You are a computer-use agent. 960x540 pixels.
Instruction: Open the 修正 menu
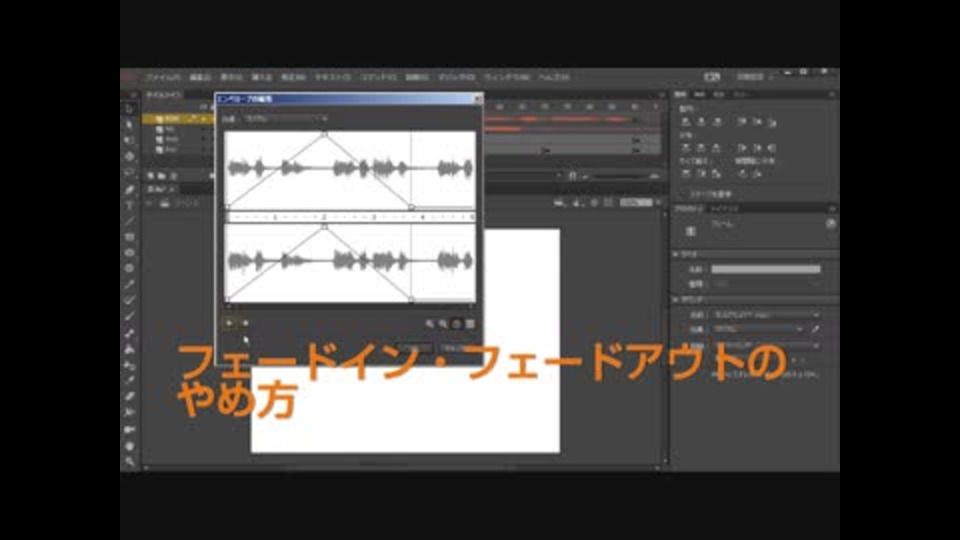(293, 77)
